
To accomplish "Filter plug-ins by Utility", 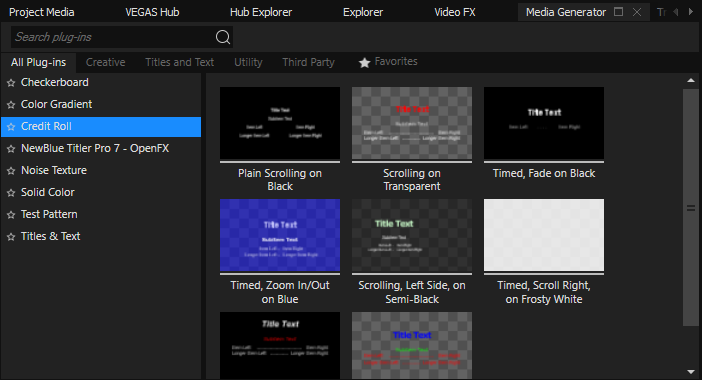I will 248,62.
